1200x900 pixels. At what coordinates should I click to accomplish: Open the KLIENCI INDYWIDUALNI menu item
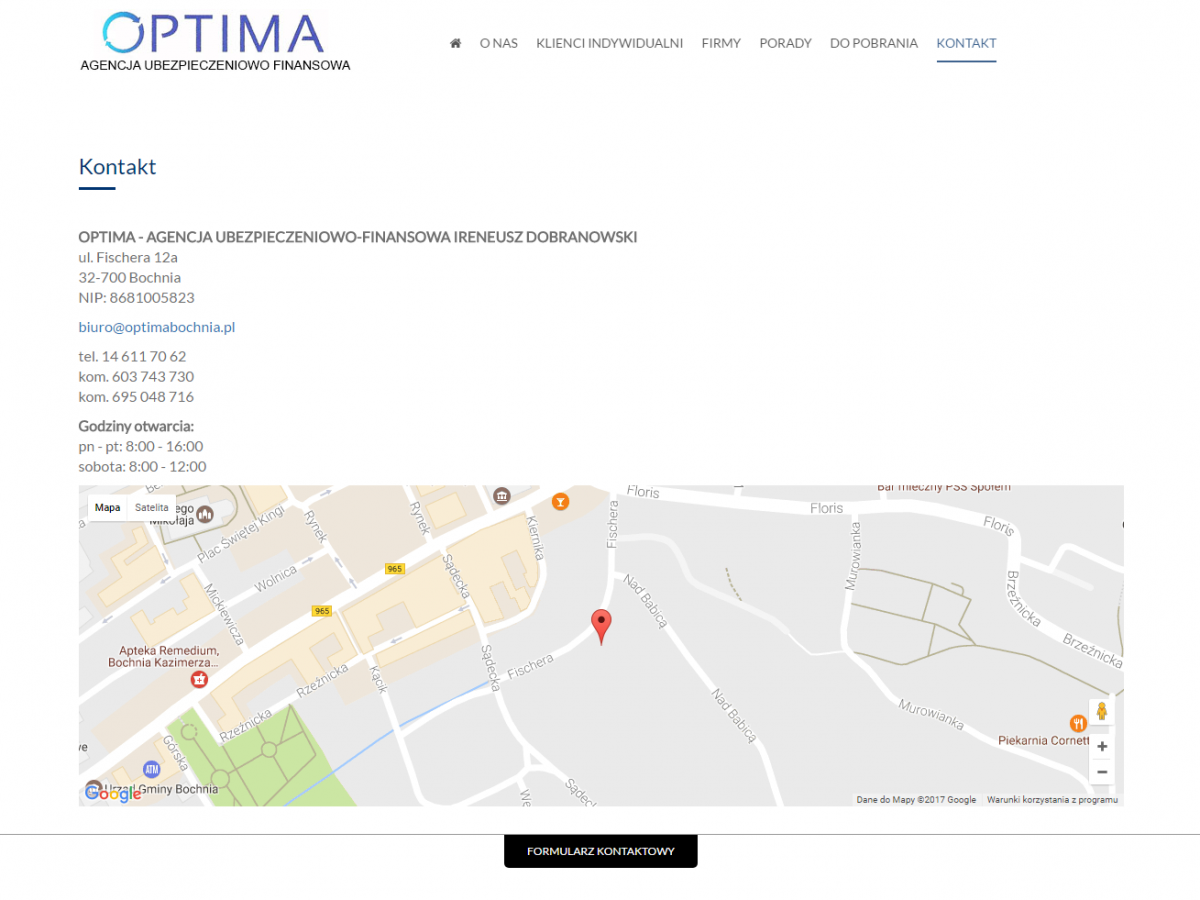coord(610,43)
